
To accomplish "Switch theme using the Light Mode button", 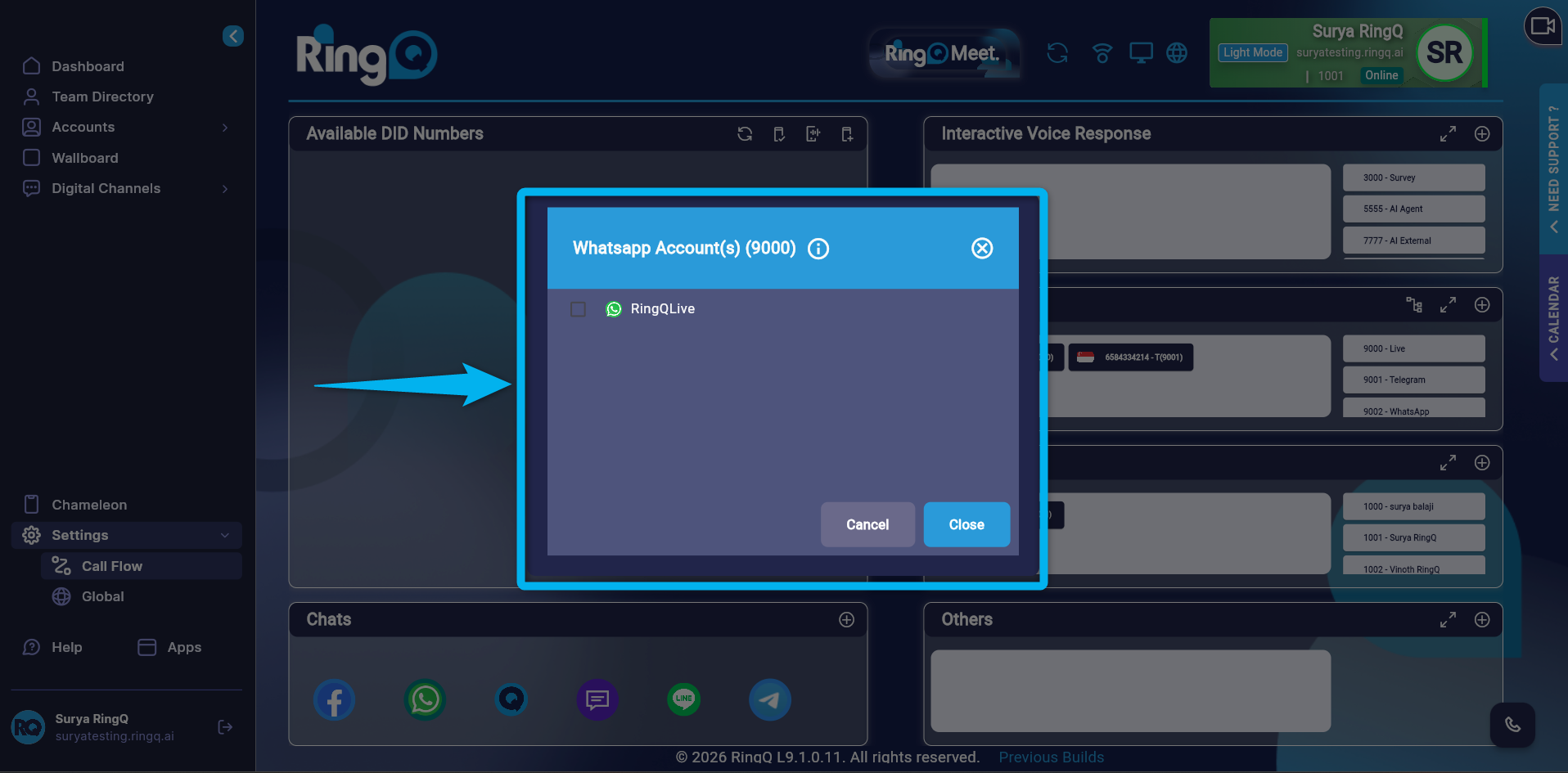I will pyautogui.click(x=1253, y=52).
